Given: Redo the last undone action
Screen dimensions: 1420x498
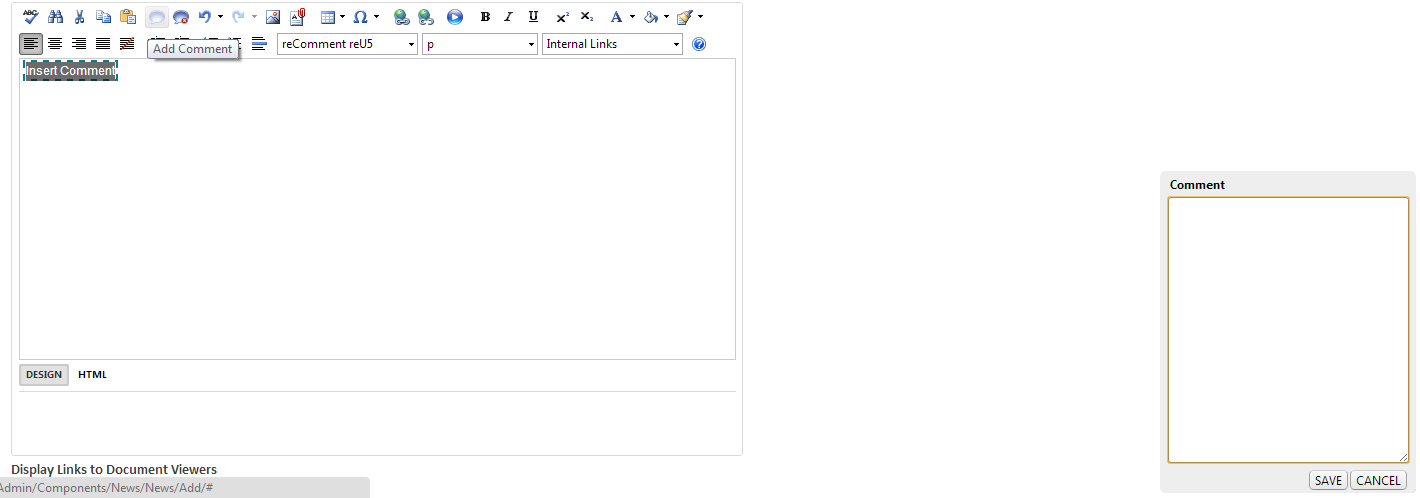Looking at the screenshot, I should (238, 17).
